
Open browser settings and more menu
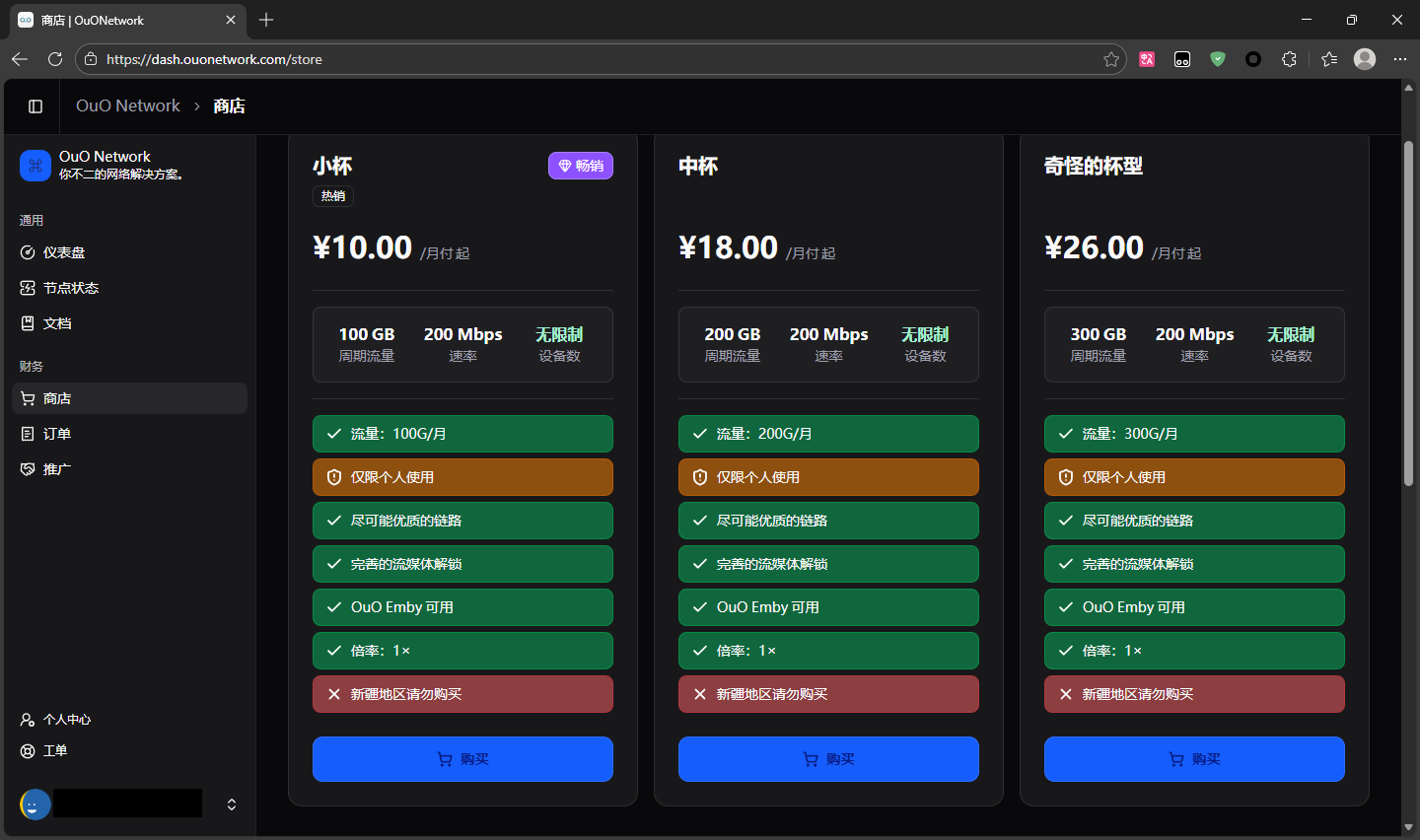pyautogui.click(x=1400, y=59)
